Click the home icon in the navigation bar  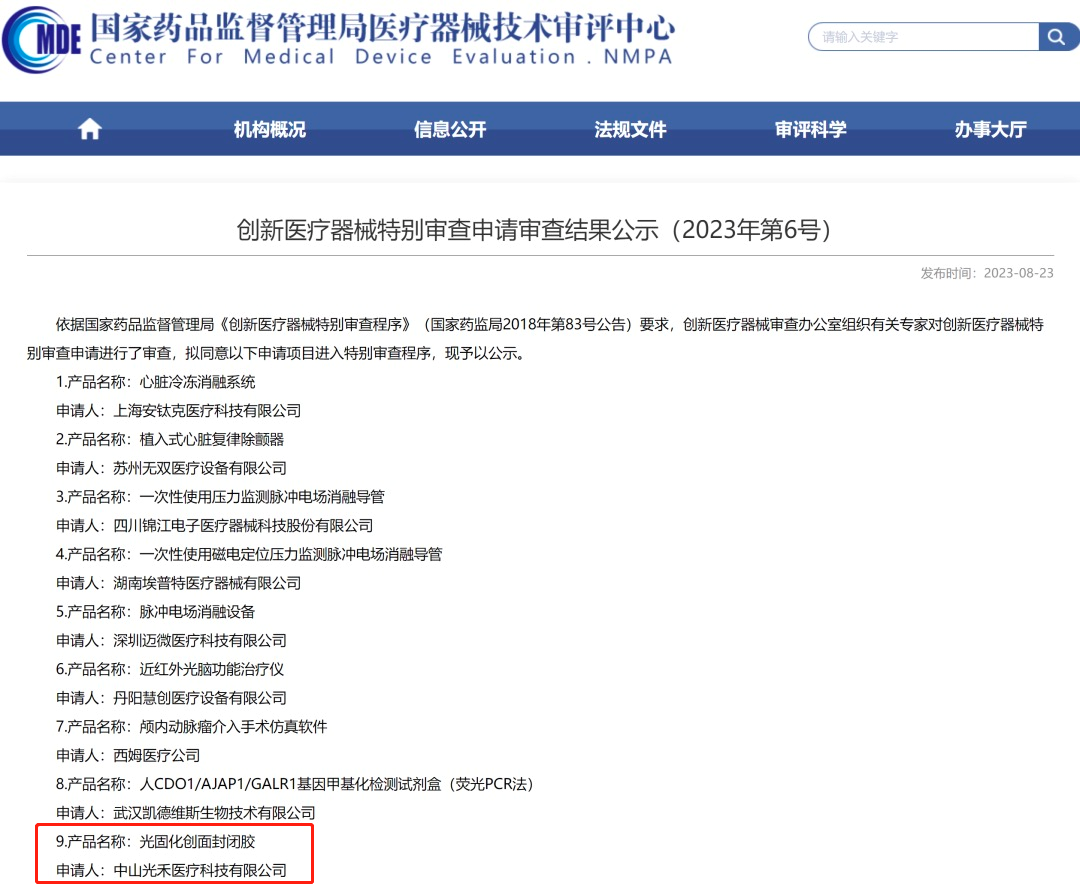[89, 128]
